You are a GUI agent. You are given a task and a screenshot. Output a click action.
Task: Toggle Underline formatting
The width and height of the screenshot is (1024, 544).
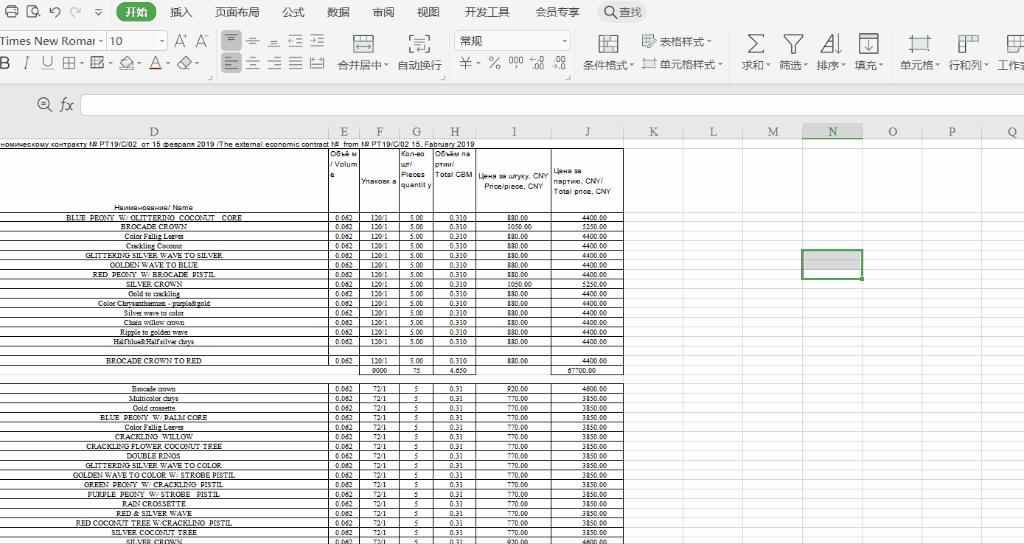point(47,63)
